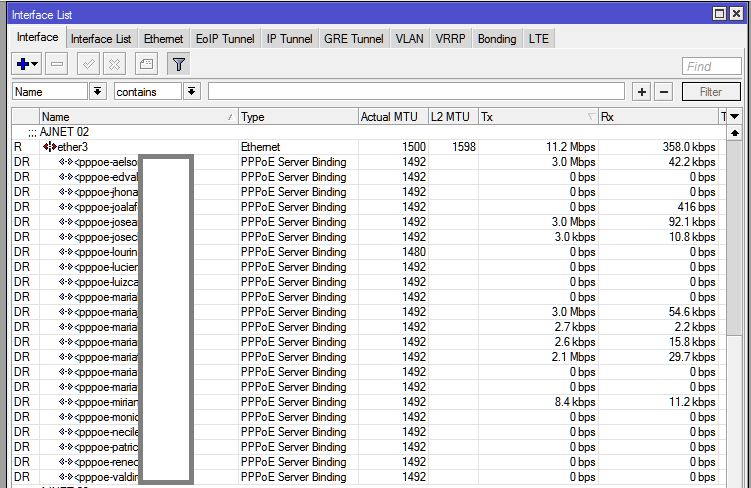Click the pppoe-luizca row interface icon

(x=66, y=282)
